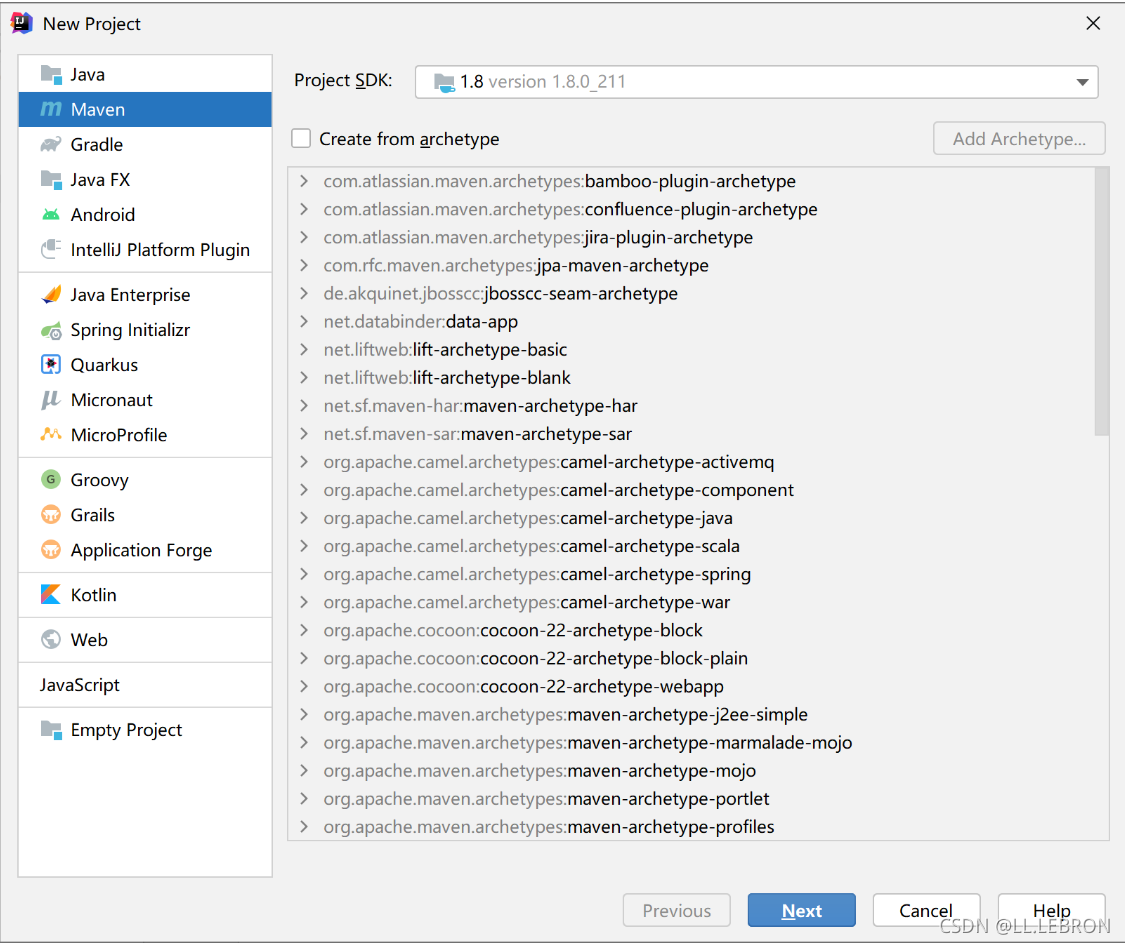1125x944 pixels.
Task: Click the MicroProfile orange icon
Action: tap(51, 435)
